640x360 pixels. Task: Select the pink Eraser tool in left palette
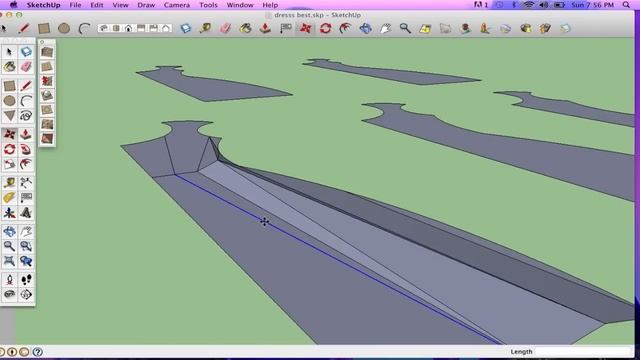(26, 67)
